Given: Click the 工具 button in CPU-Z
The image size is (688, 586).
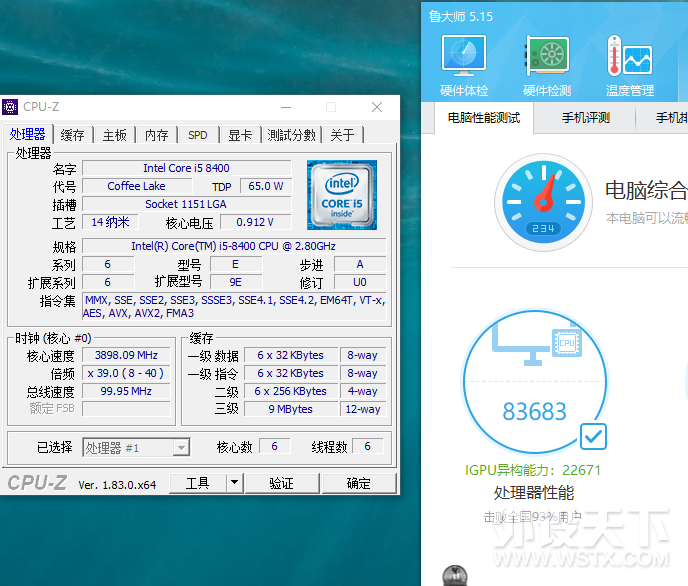Looking at the screenshot, I should (x=198, y=483).
